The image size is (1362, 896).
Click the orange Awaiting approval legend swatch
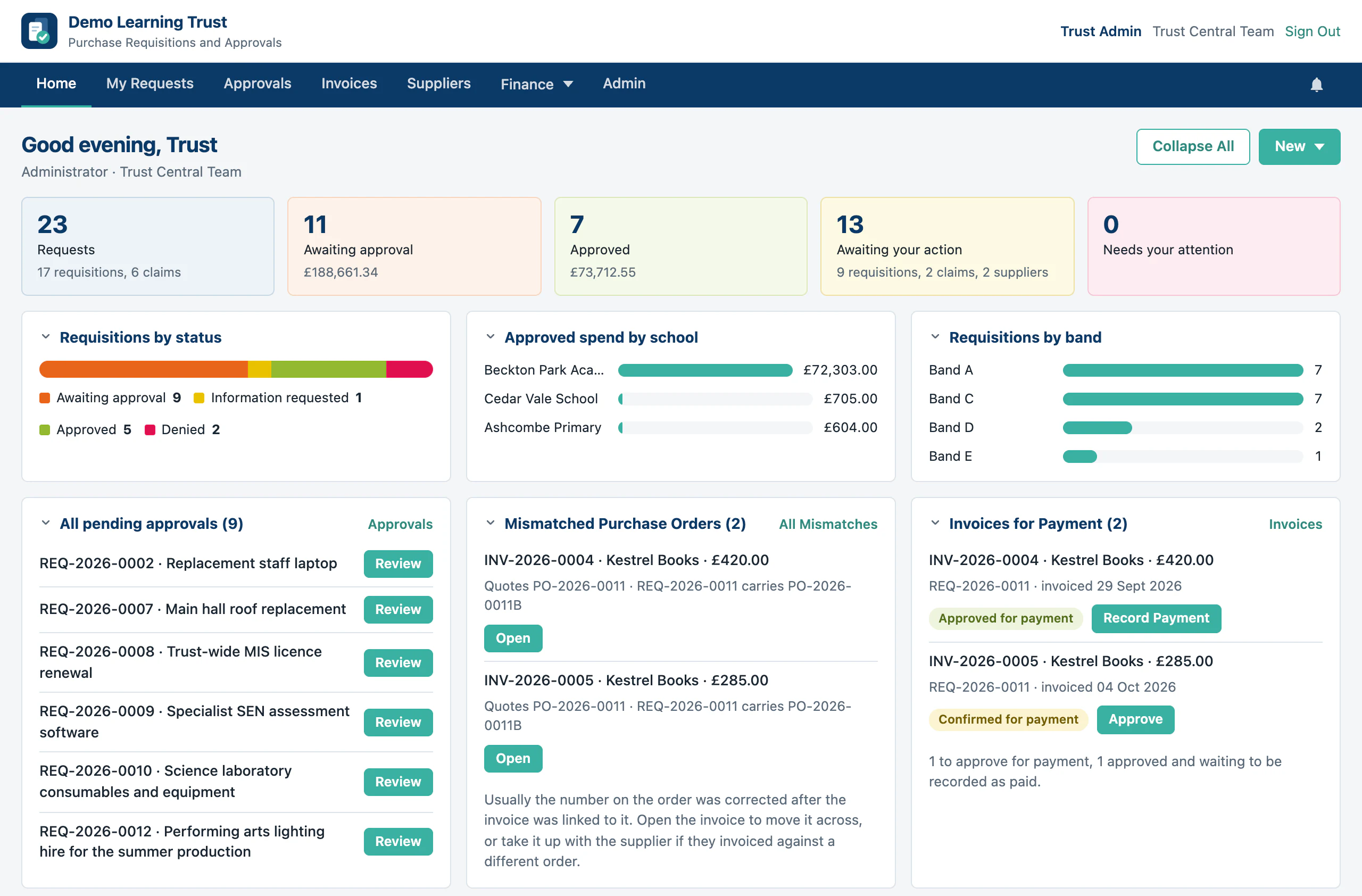(45, 397)
